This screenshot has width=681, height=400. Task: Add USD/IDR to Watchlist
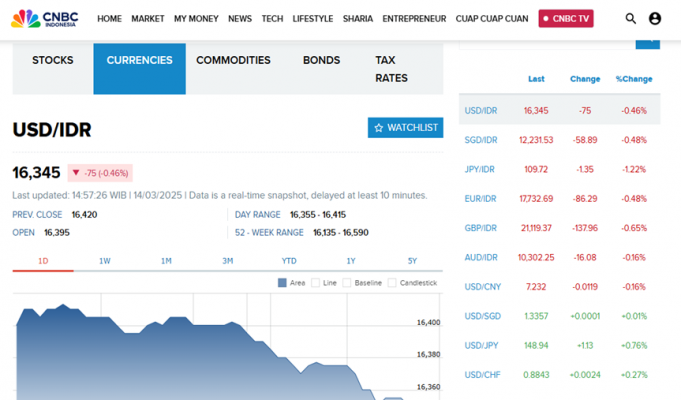point(405,128)
